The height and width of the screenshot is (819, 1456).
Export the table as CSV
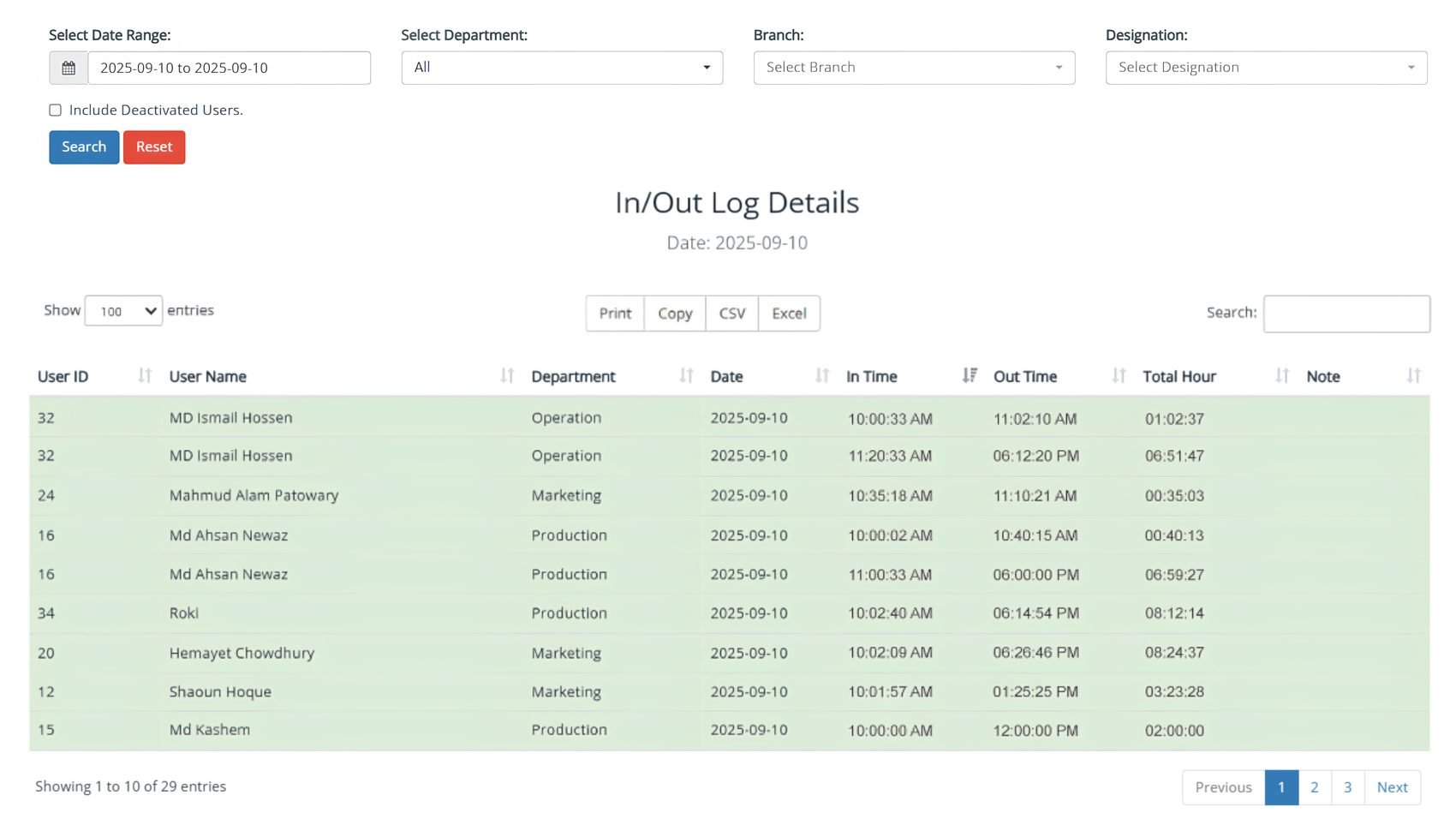click(x=732, y=314)
